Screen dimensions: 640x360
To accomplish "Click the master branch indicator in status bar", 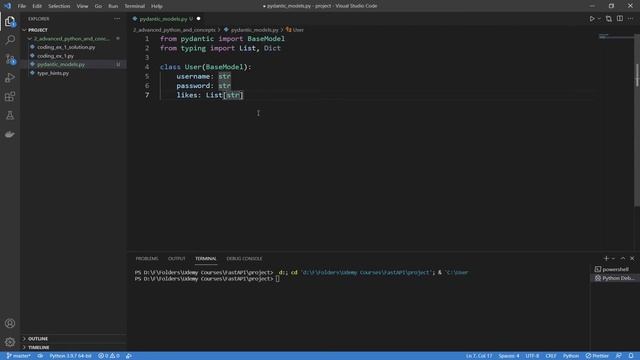I will pyautogui.click(x=19, y=356).
